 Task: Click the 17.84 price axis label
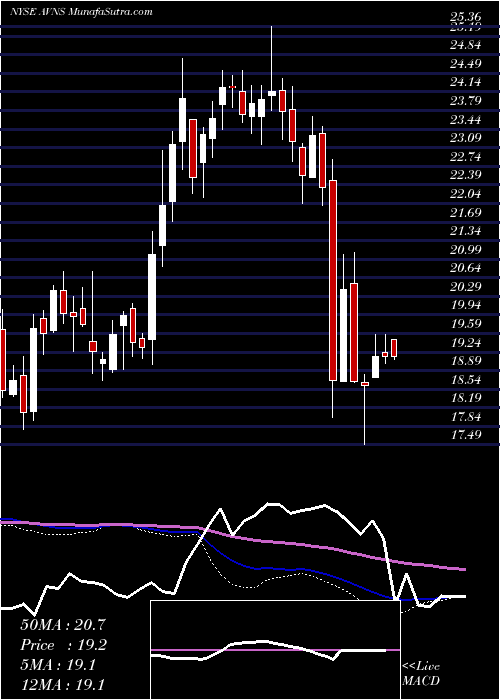tap(466, 416)
